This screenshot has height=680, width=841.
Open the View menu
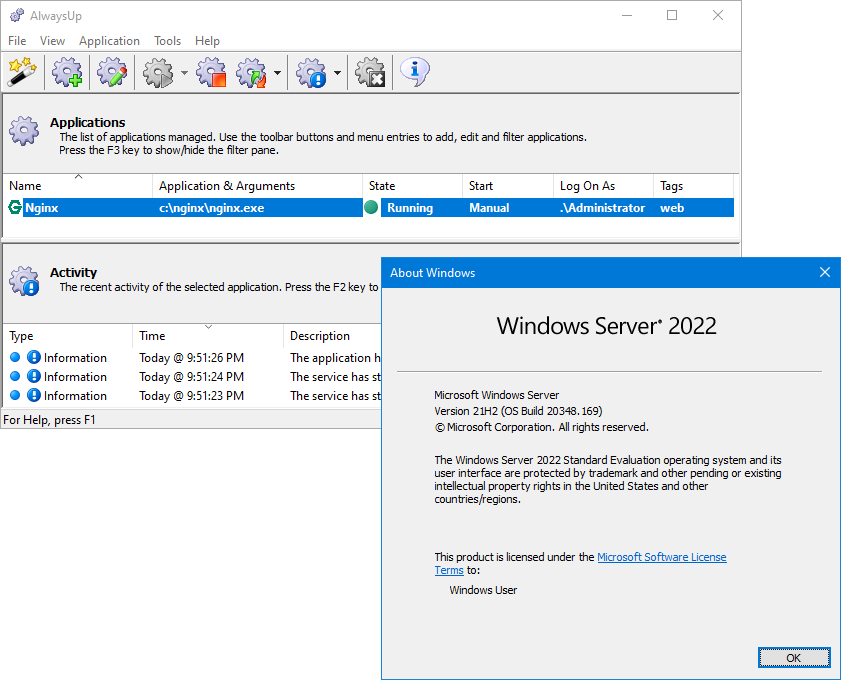[x=52, y=41]
